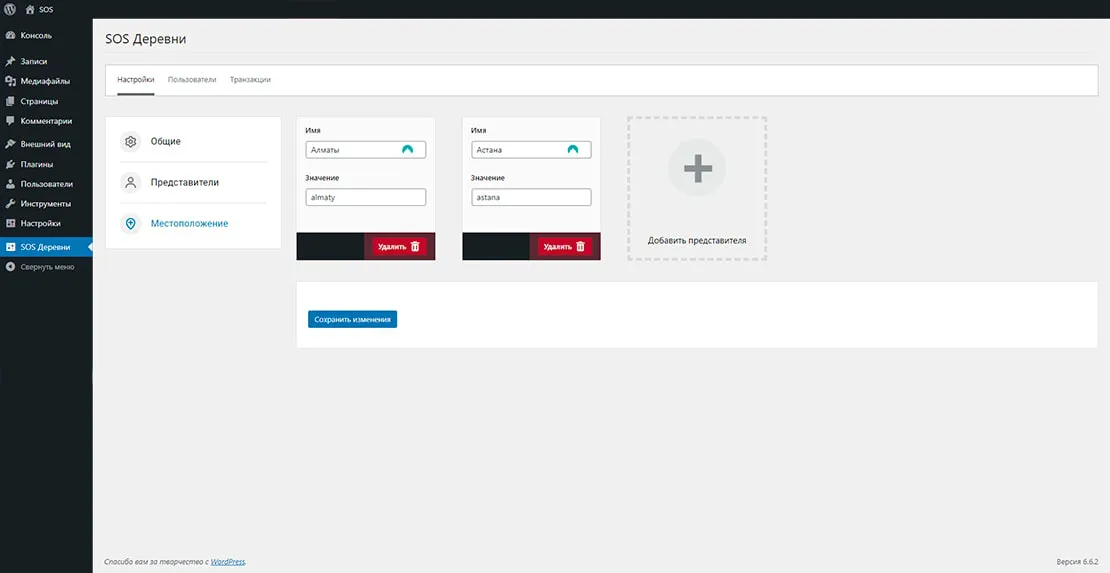Delete the Астана location card
Image resolution: width=1110 pixels, height=573 pixels.
coord(565,246)
